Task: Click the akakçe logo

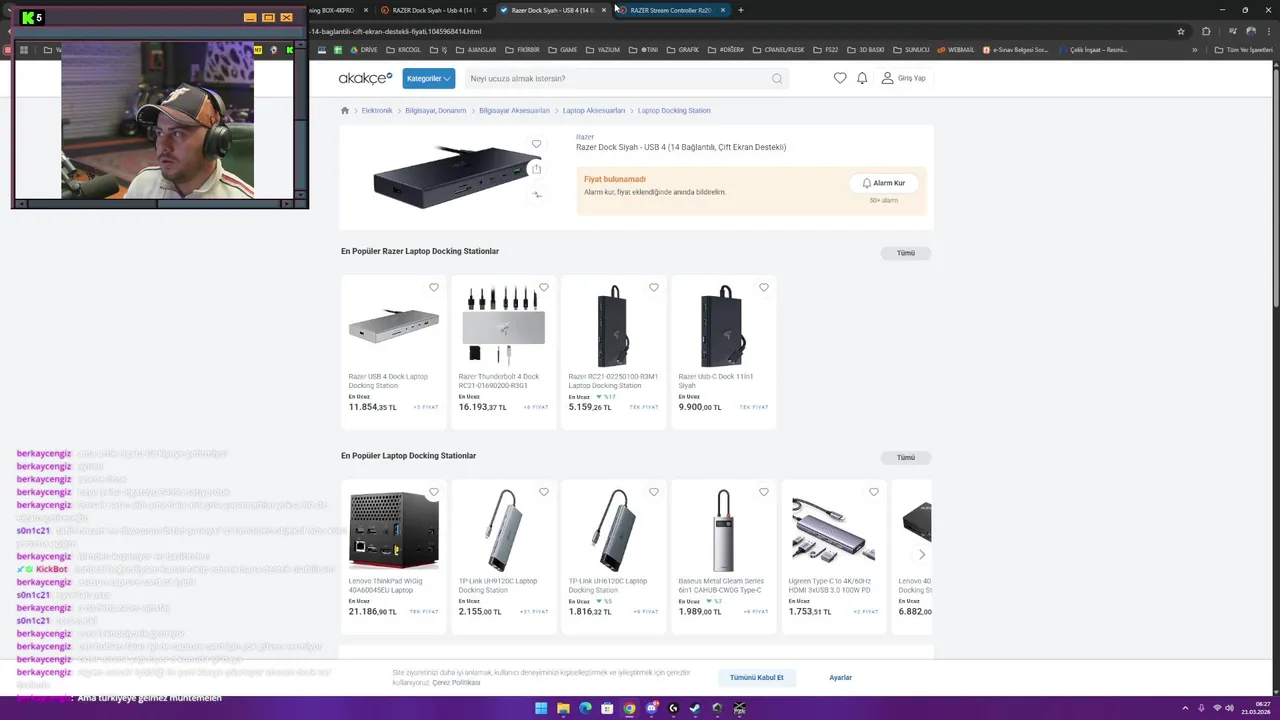Action: 365,78
